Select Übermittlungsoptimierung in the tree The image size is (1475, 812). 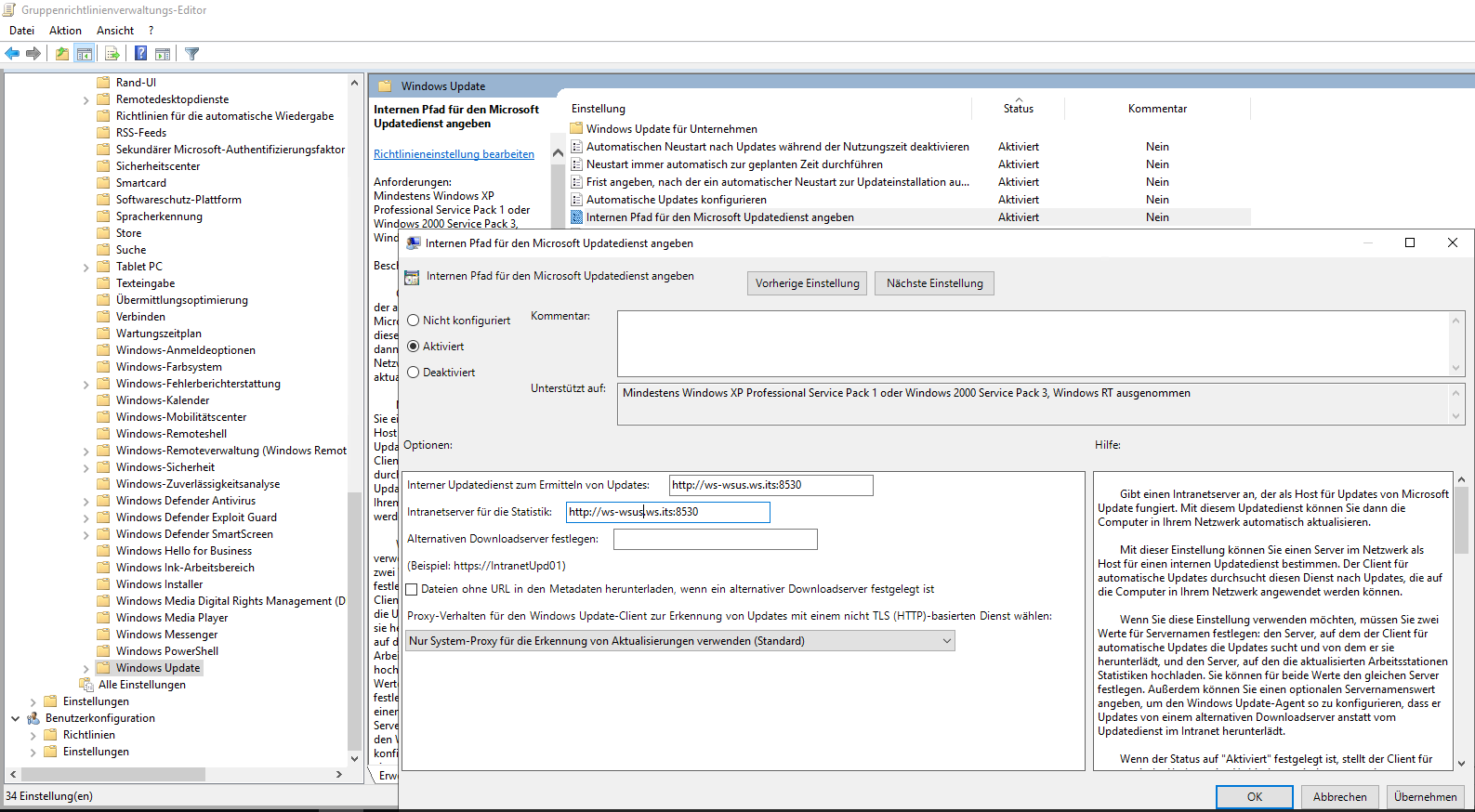(182, 300)
